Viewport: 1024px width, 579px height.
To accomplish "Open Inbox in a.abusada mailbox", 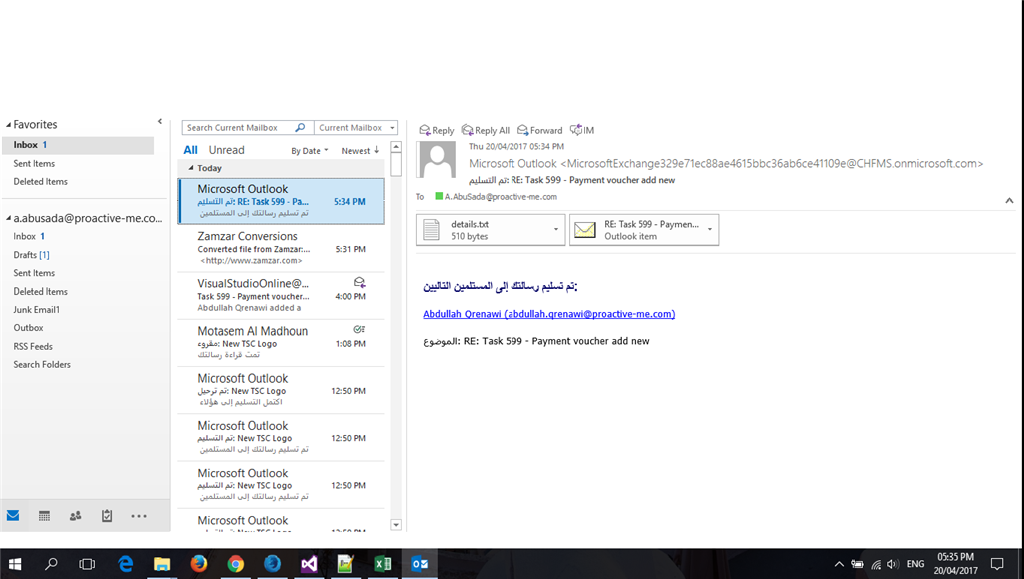I will (x=29, y=236).
